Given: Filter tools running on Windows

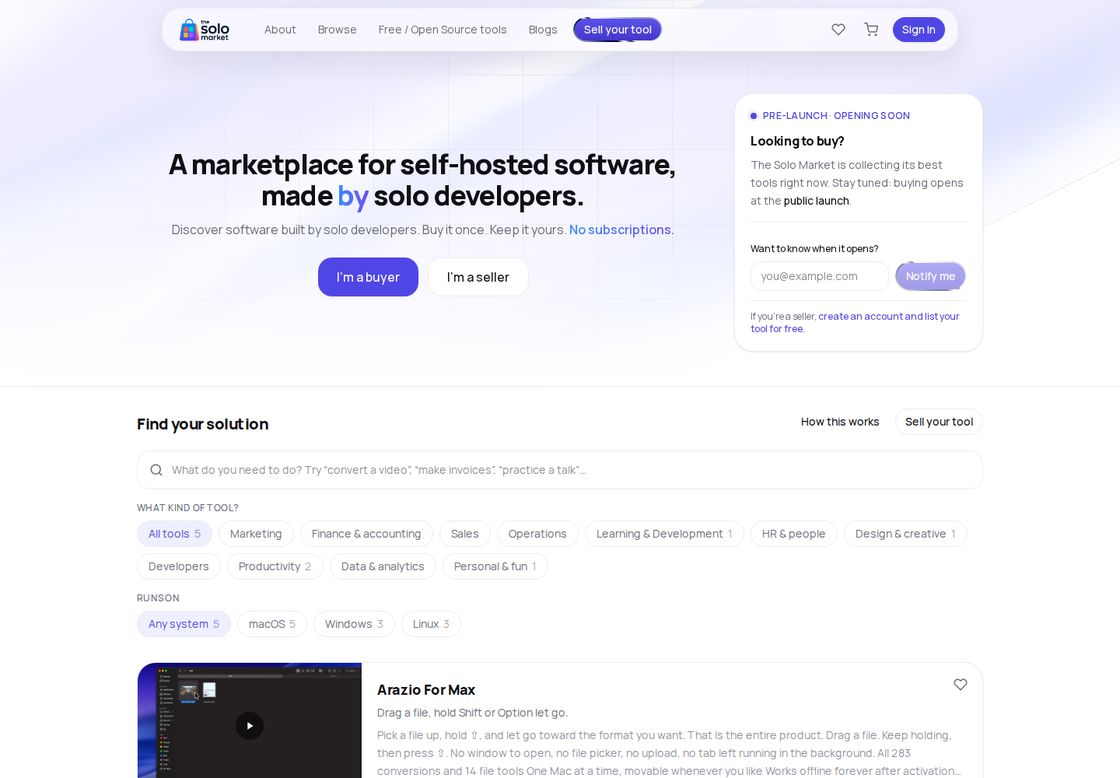Looking at the screenshot, I should pos(354,624).
